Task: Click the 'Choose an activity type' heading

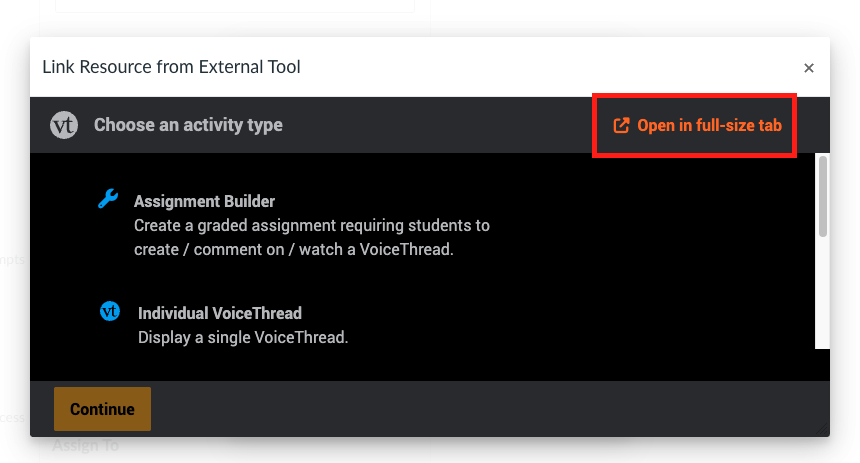Action: [x=188, y=125]
